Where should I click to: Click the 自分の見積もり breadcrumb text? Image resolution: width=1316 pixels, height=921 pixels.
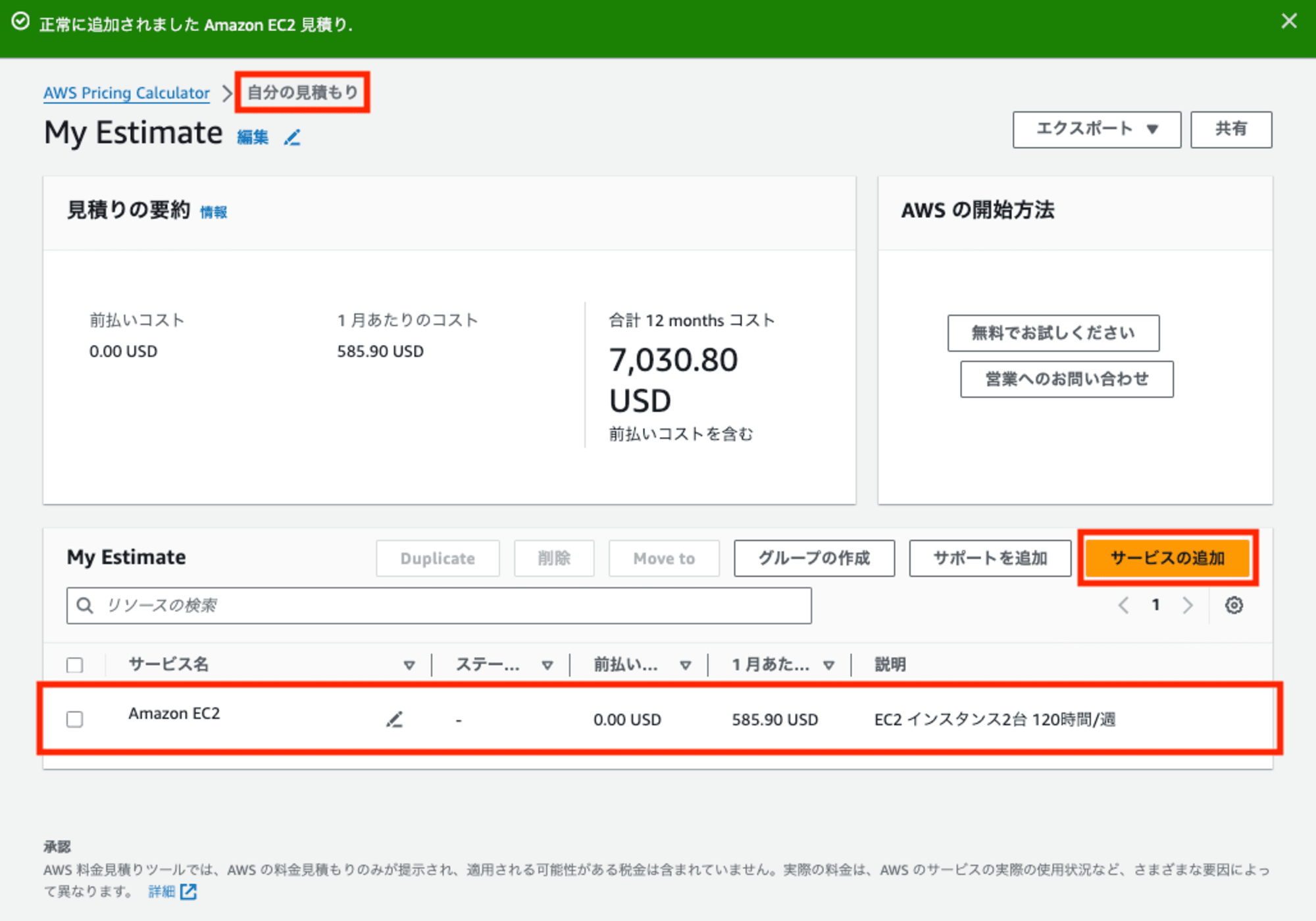tap(303, 92)
